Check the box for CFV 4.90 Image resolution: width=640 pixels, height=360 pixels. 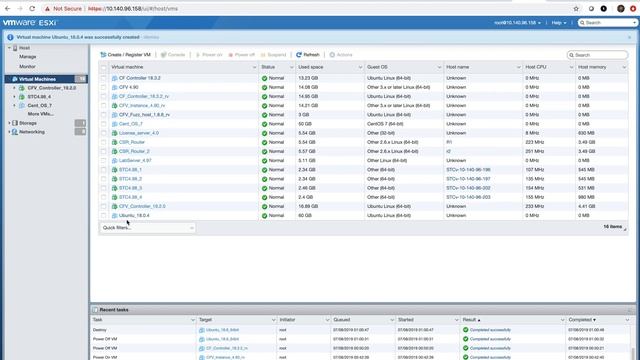coord(103,87)
